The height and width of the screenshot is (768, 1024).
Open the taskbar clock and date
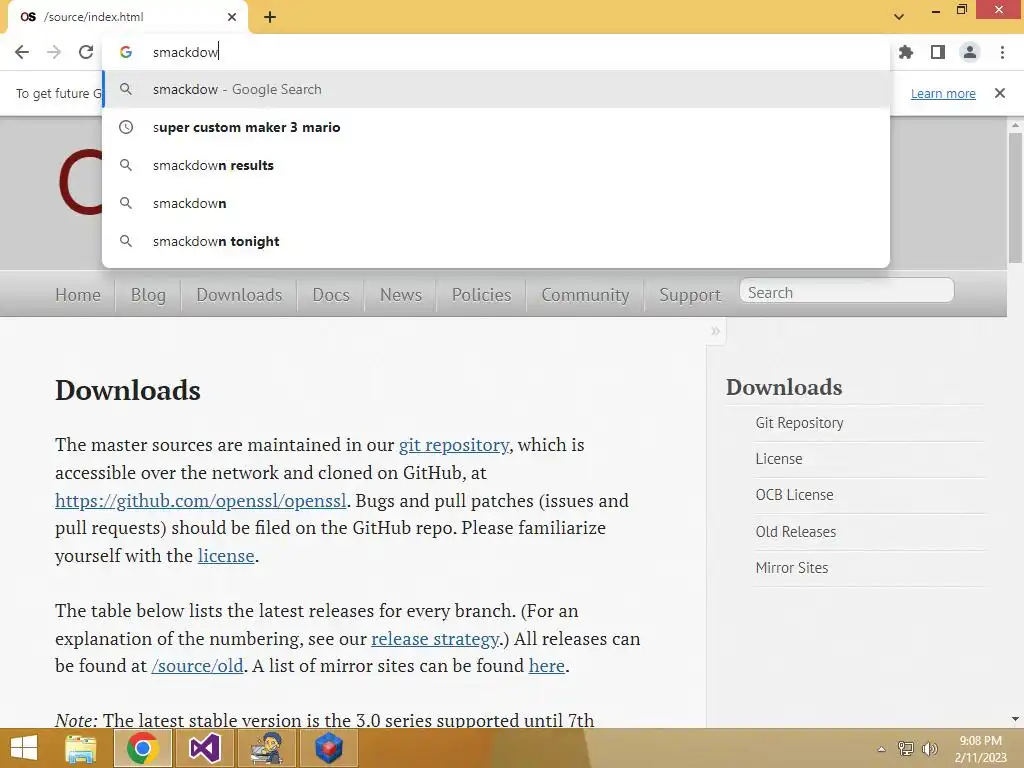pyautogui.click(x=980, y=749)
